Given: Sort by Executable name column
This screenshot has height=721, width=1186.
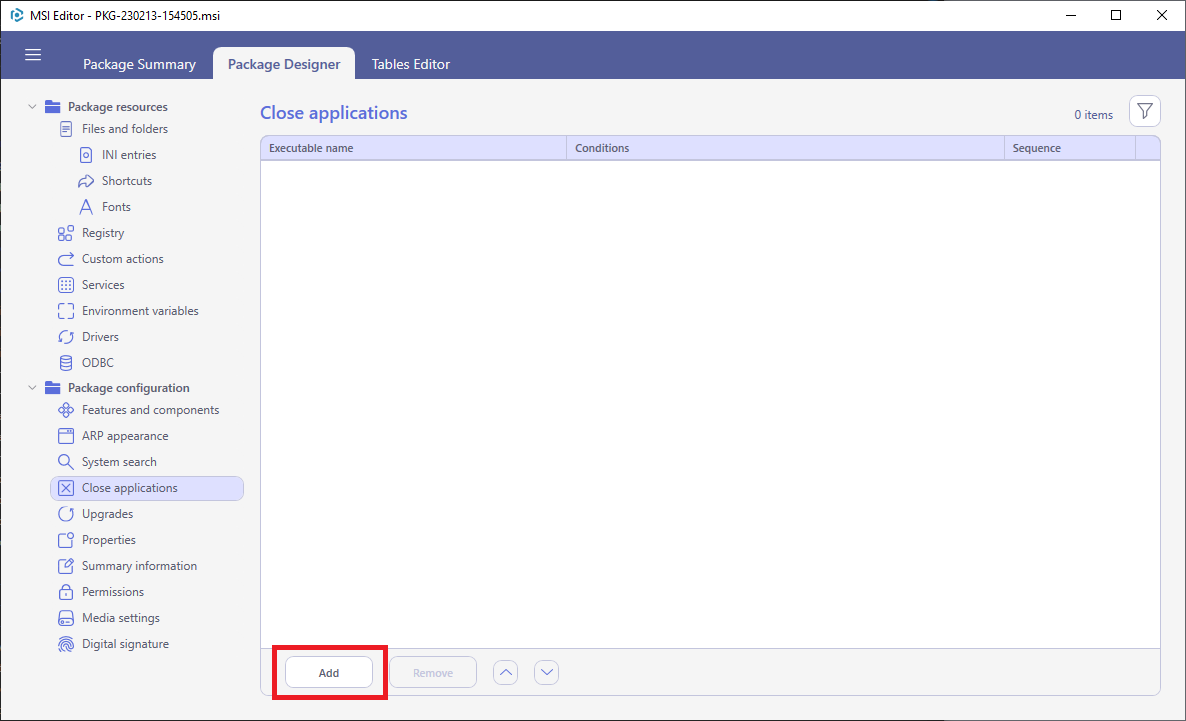Looking at the screenshot, I should coord(413,148).
